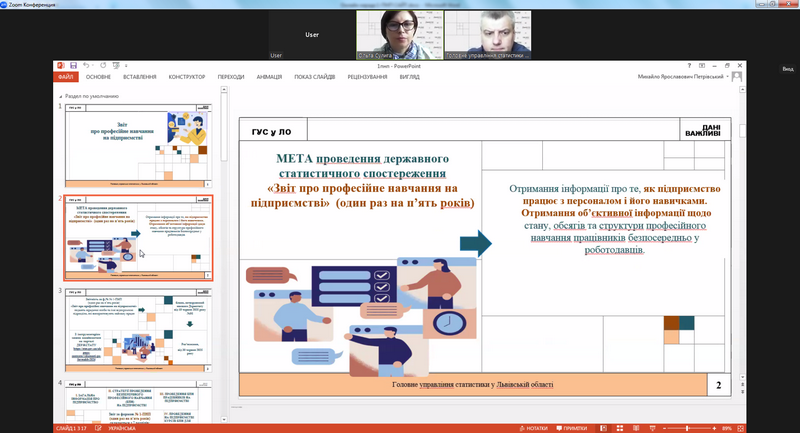Click the Redo/Repeat icon in the title bar
This screenshot has width=800, height=433.
pos(104,66)
